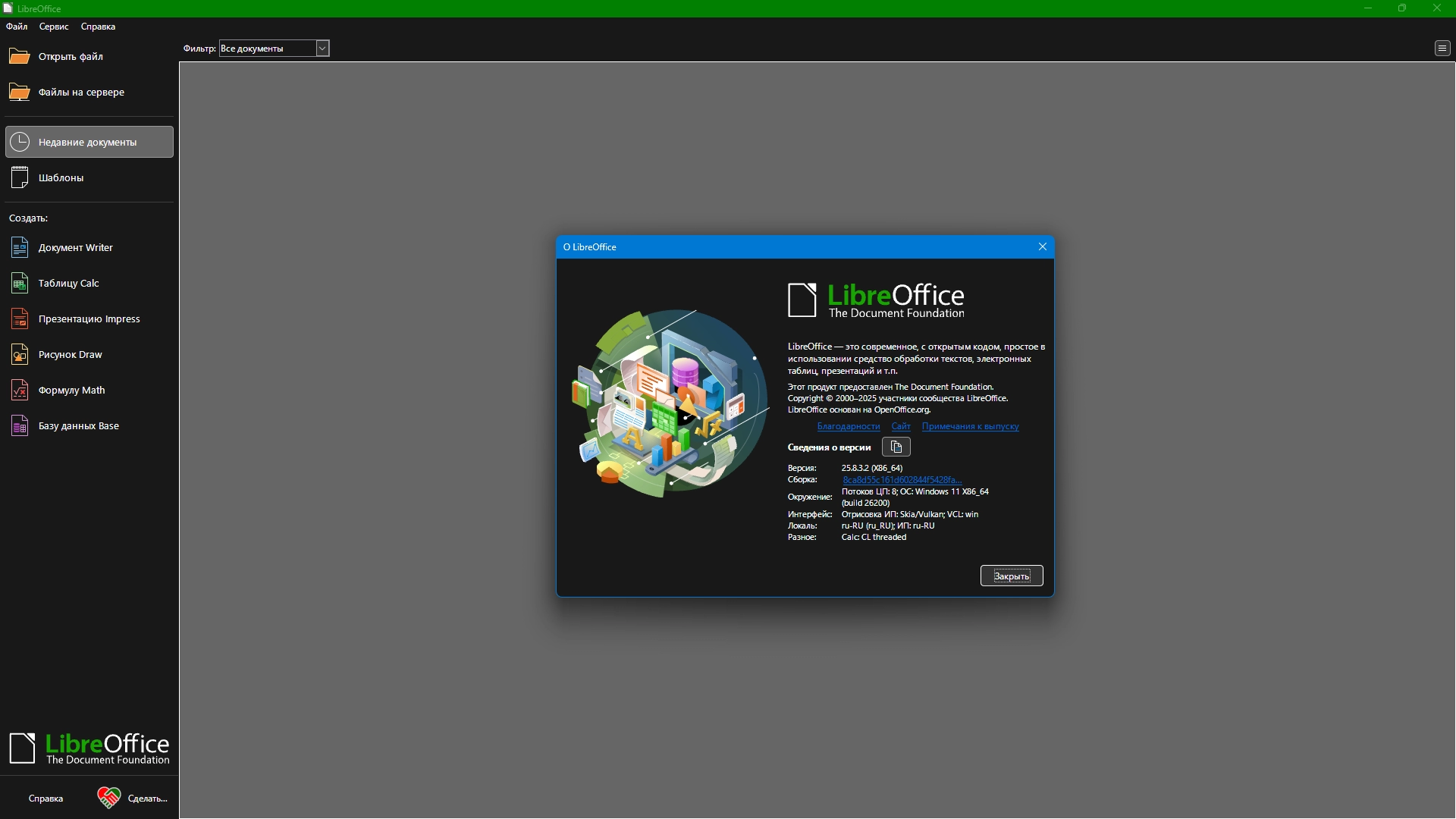Open the Remote Files (Файлы на сервере) icon
1456x819 pixels.
(19, 93)
